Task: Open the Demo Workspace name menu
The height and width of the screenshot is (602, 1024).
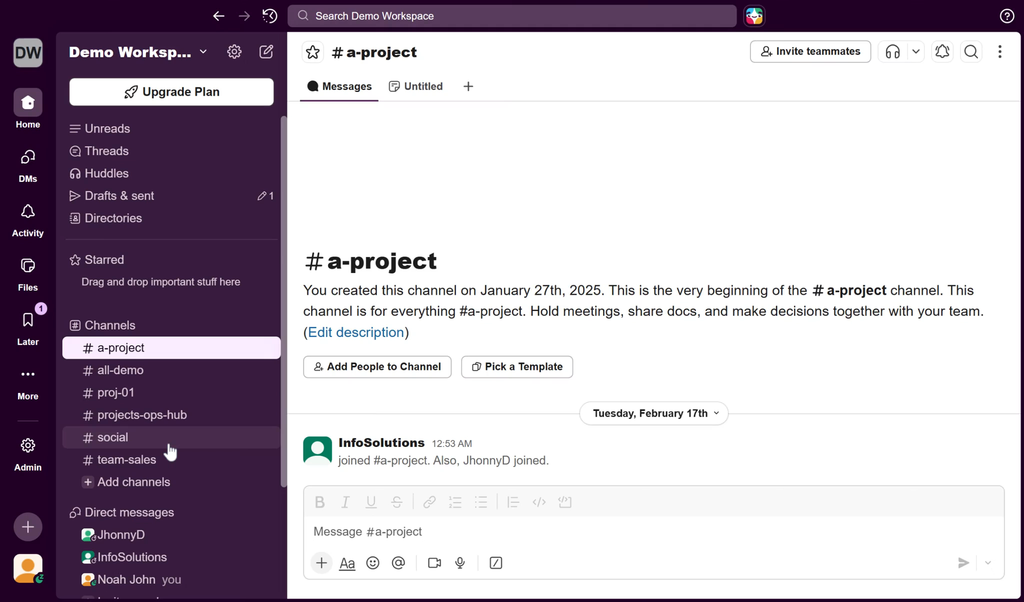Action: click(x=138, y=52)
